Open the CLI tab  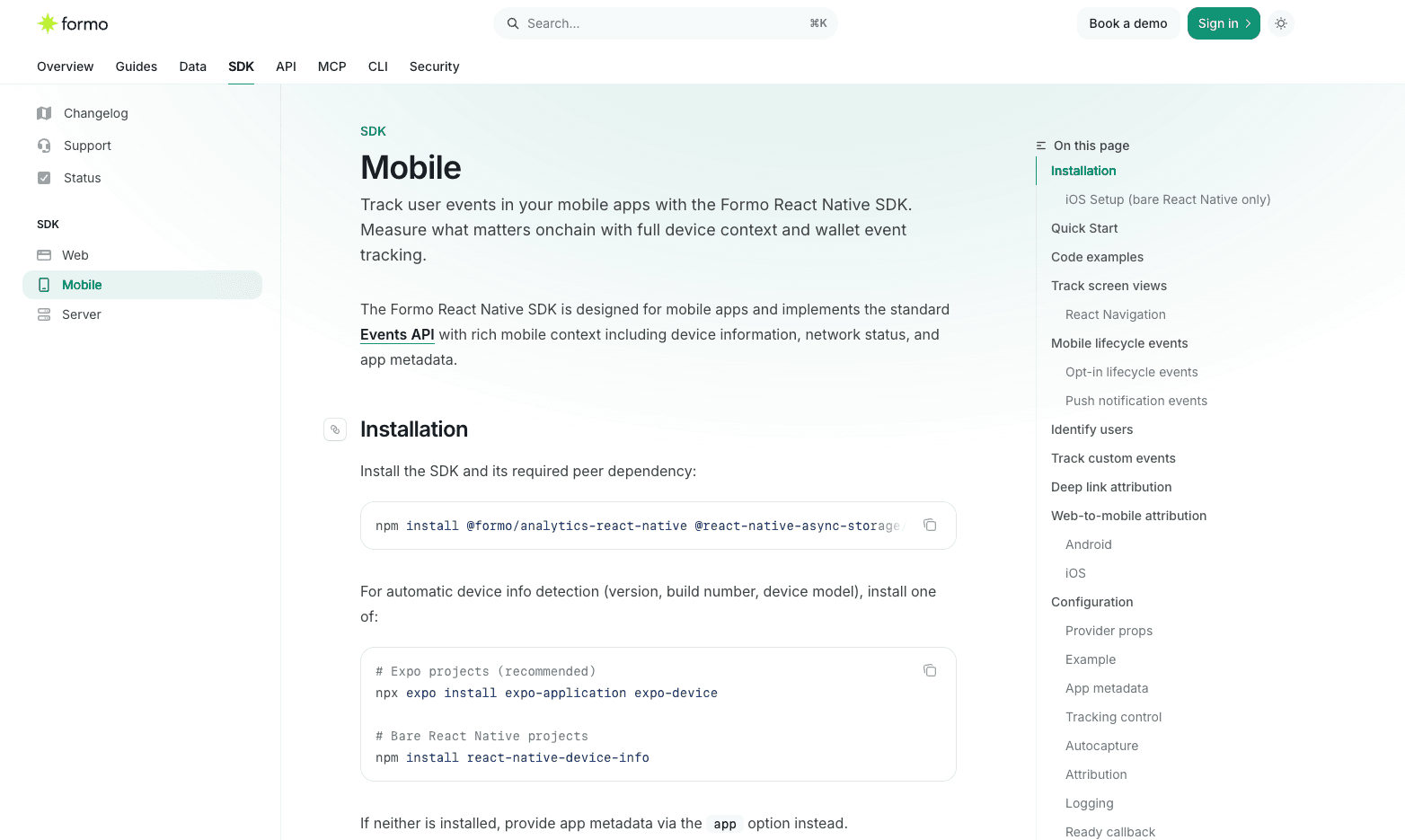[x=378, y=66]
